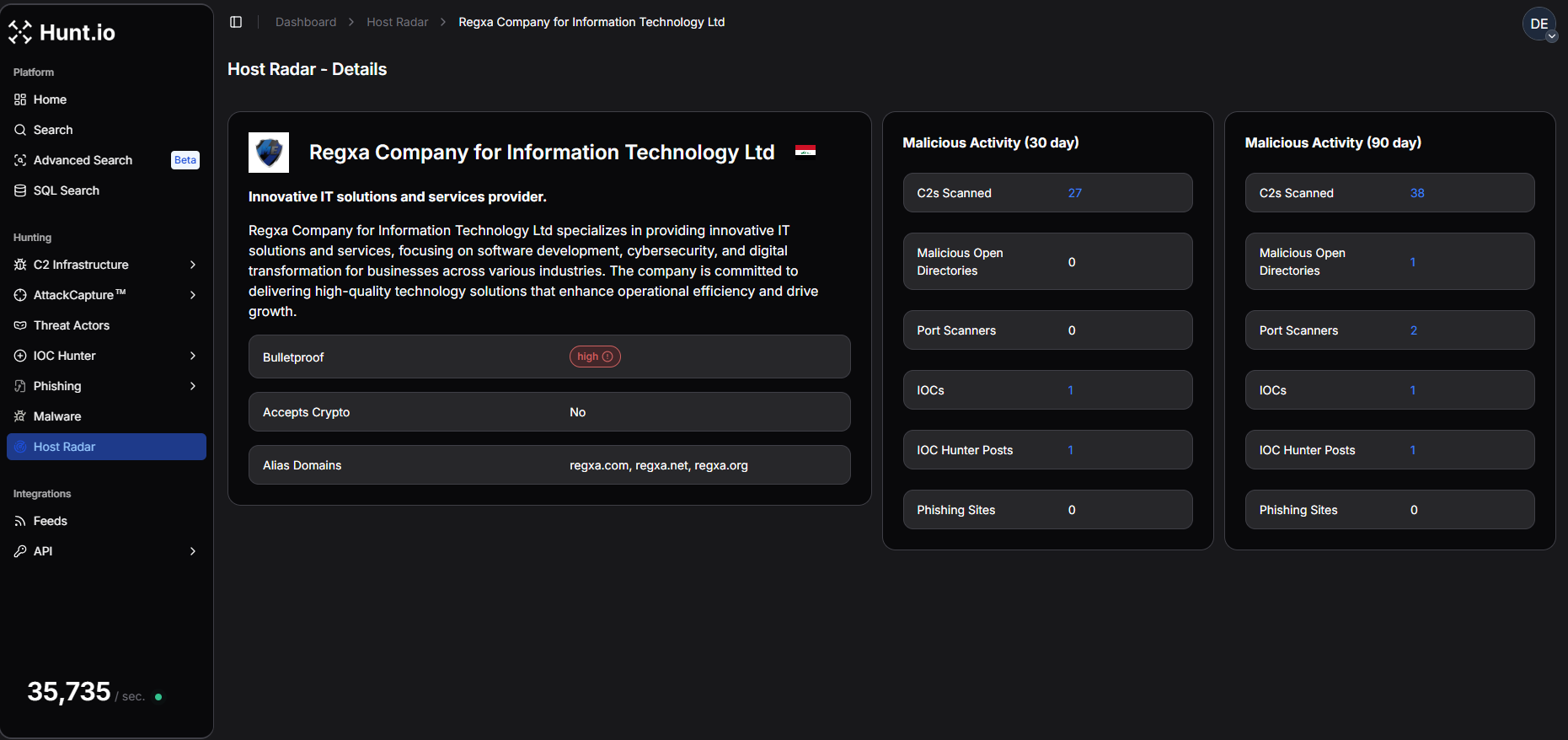The height and width of the screenshot is (740, 1568).
Task: Expand the AttackCapture submenu chevron
Action: pos(193,295)
